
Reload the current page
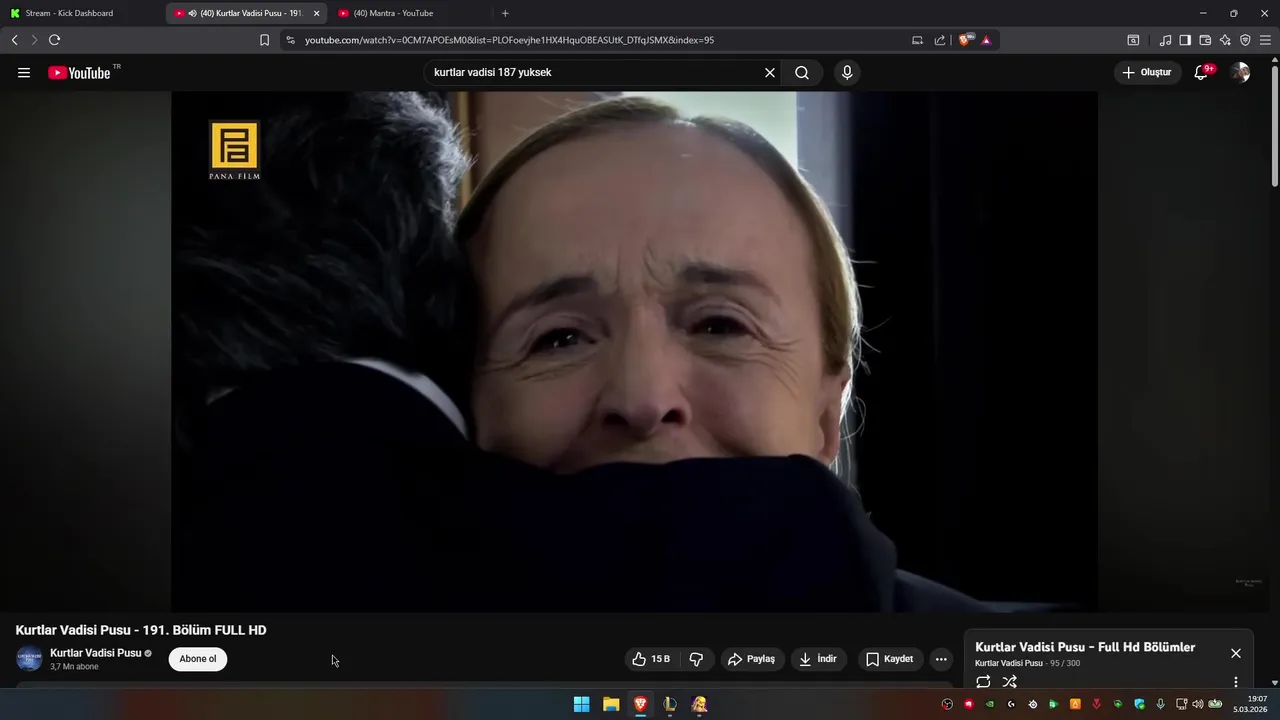point(54,40)
